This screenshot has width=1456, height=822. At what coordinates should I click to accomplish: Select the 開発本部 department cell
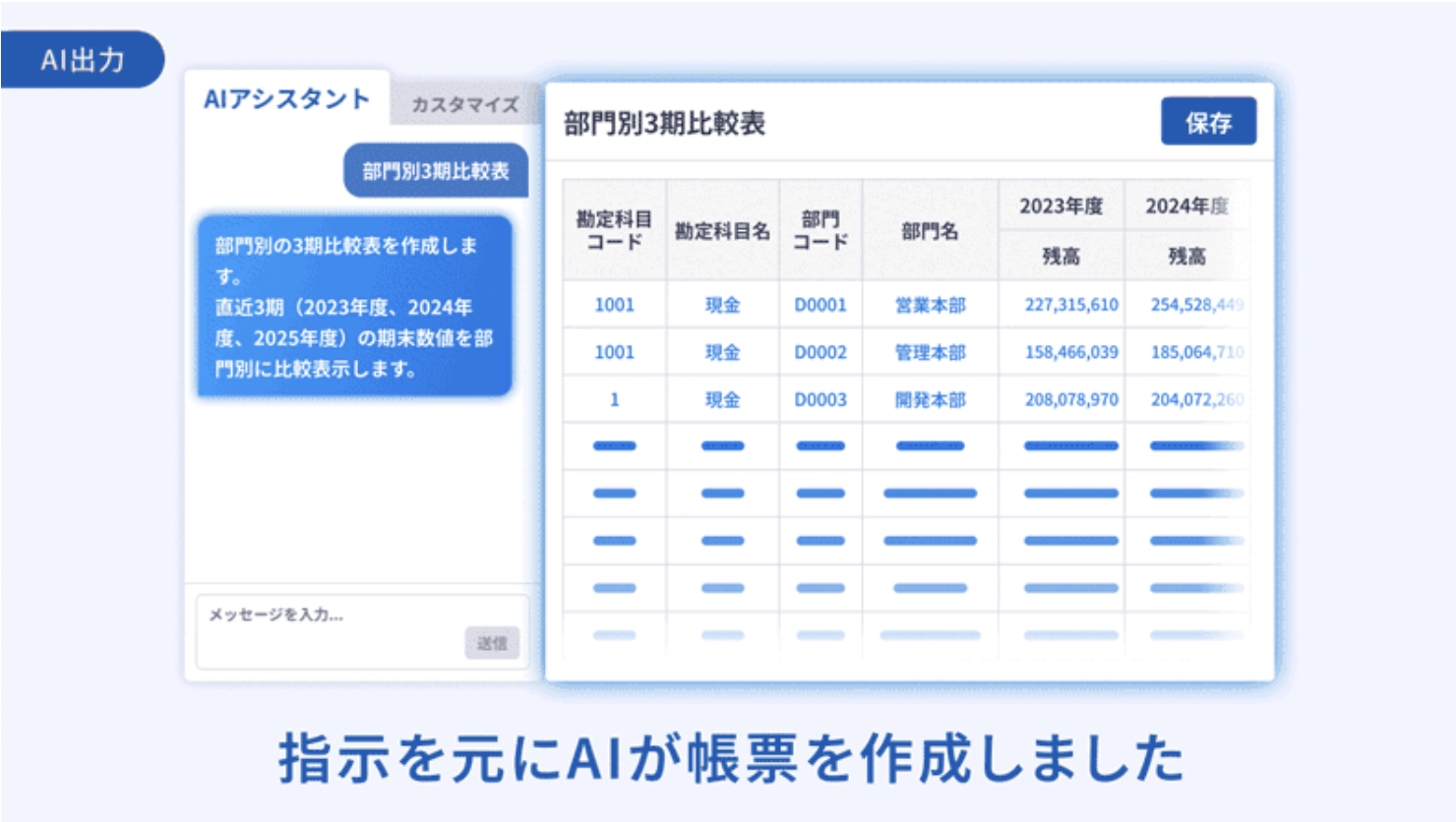[x=931, y=399]
